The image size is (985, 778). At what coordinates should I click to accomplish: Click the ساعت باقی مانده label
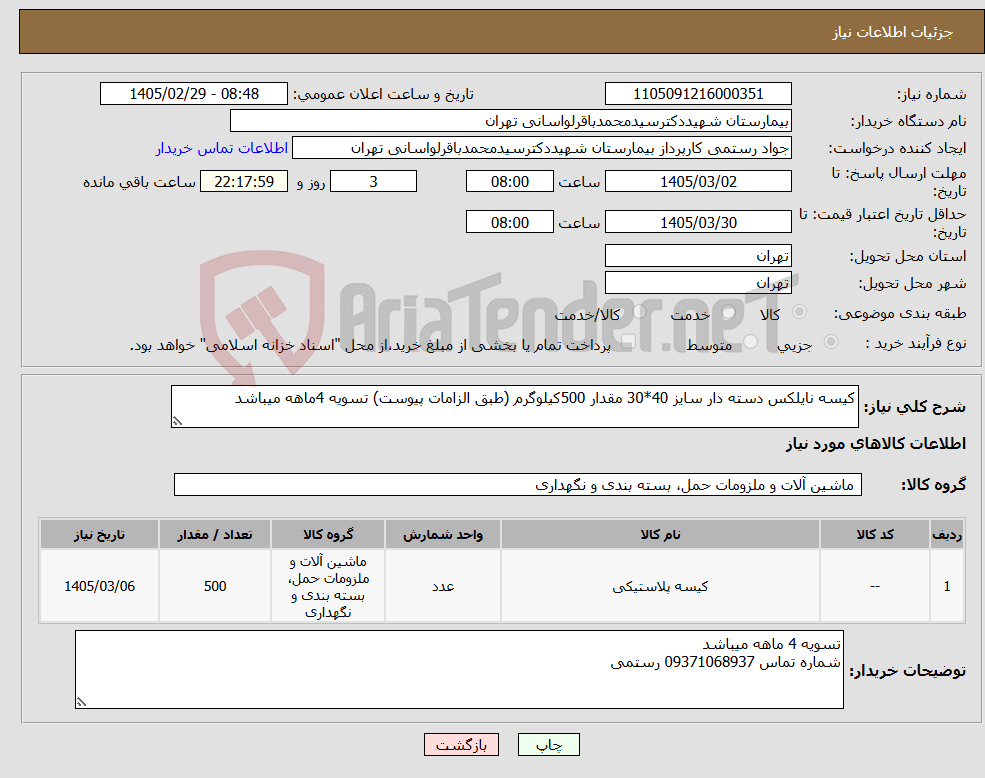coord(139,182)
